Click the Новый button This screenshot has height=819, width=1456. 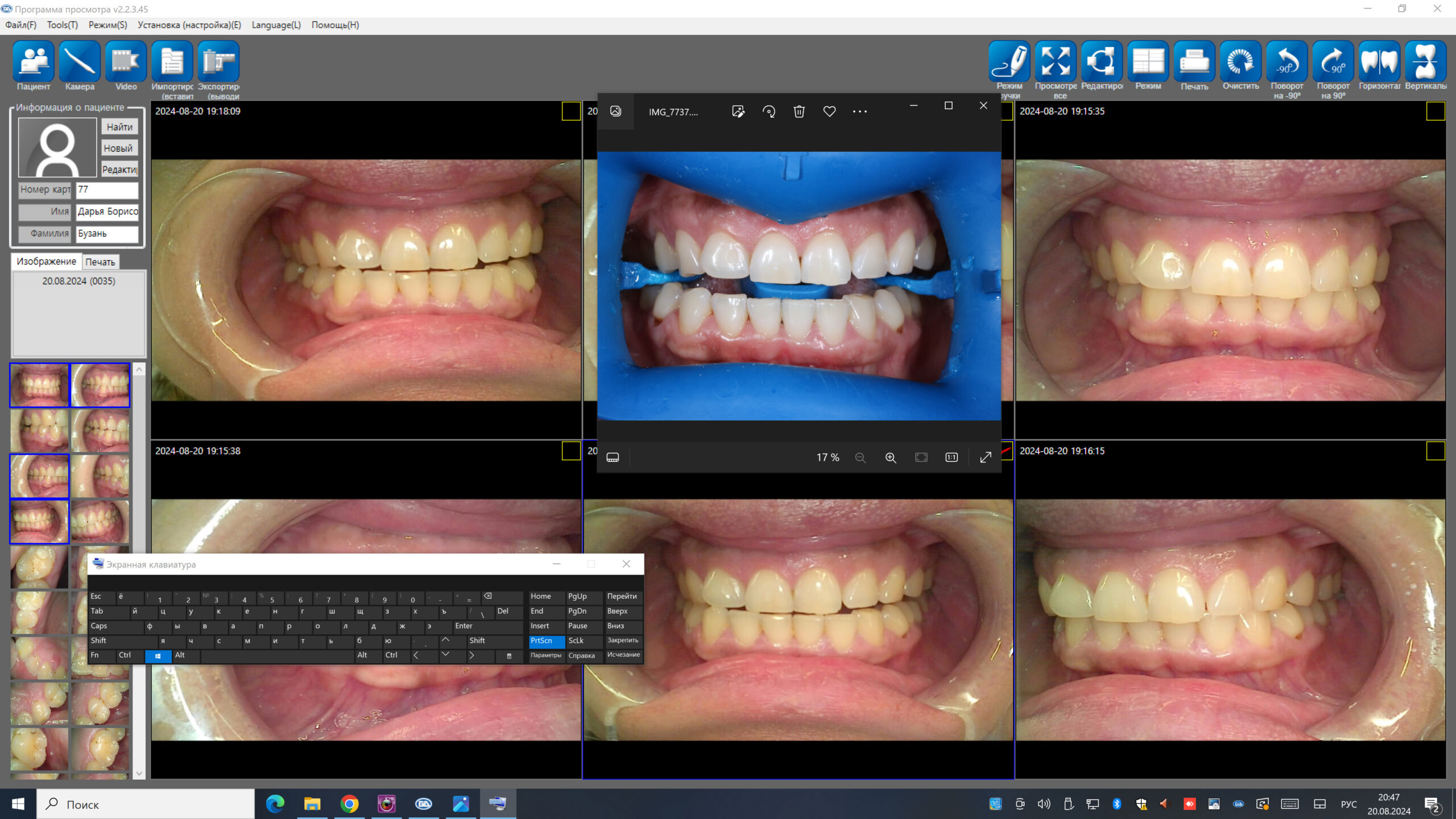point(118,148)
